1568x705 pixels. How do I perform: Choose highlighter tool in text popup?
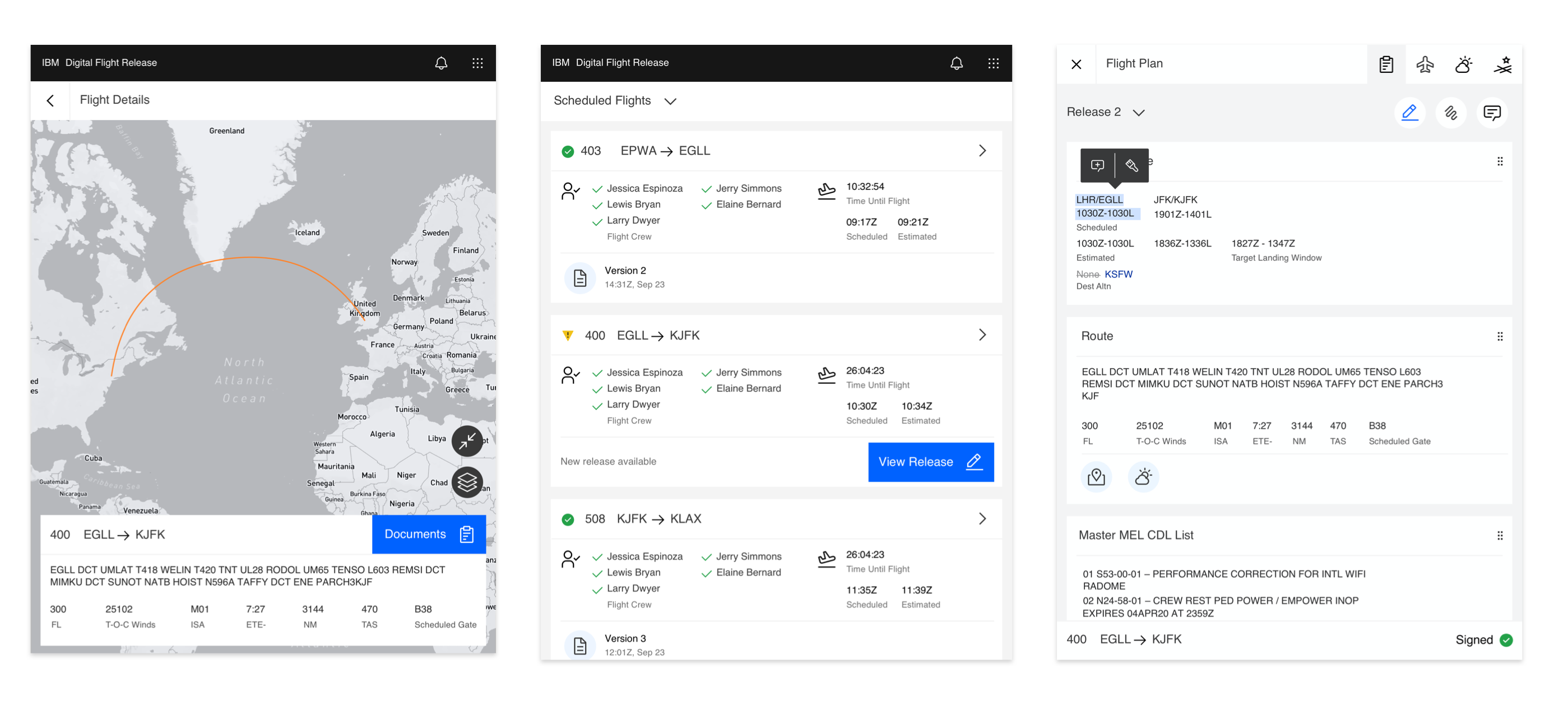[1131, 165]
